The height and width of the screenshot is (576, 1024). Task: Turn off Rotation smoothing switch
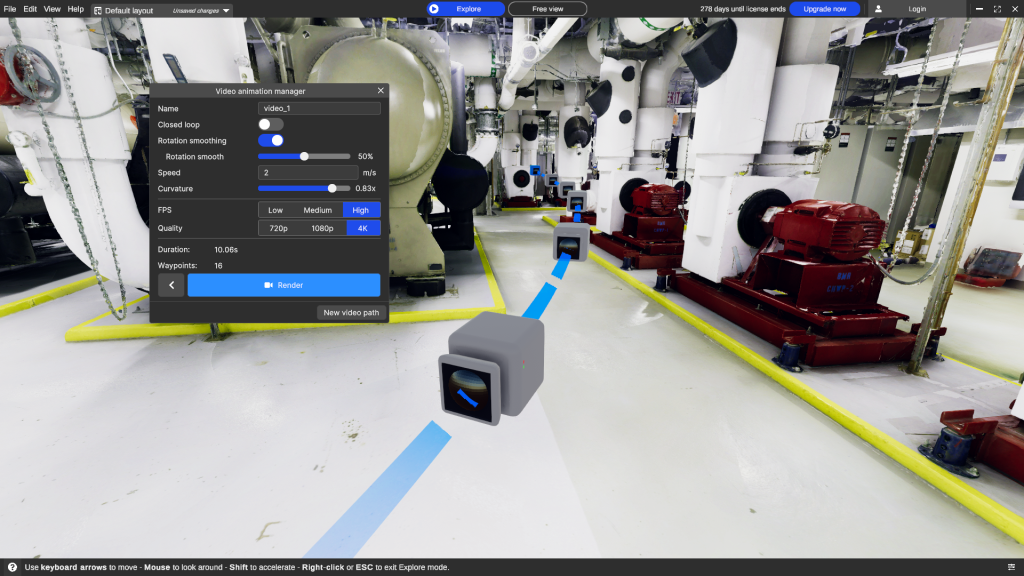pos(270,141)
